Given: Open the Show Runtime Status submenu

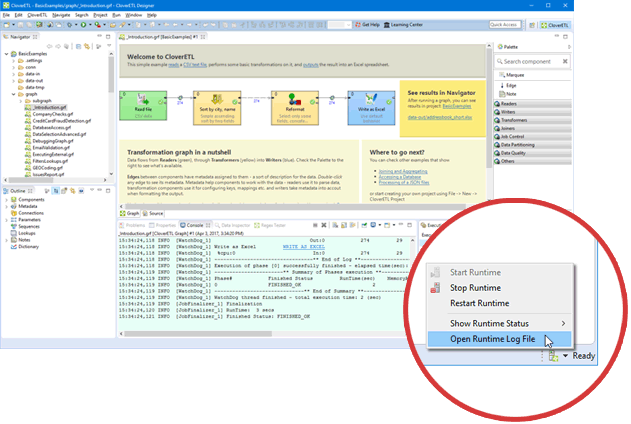Looking at the screenshot, I should pos(499,323).
